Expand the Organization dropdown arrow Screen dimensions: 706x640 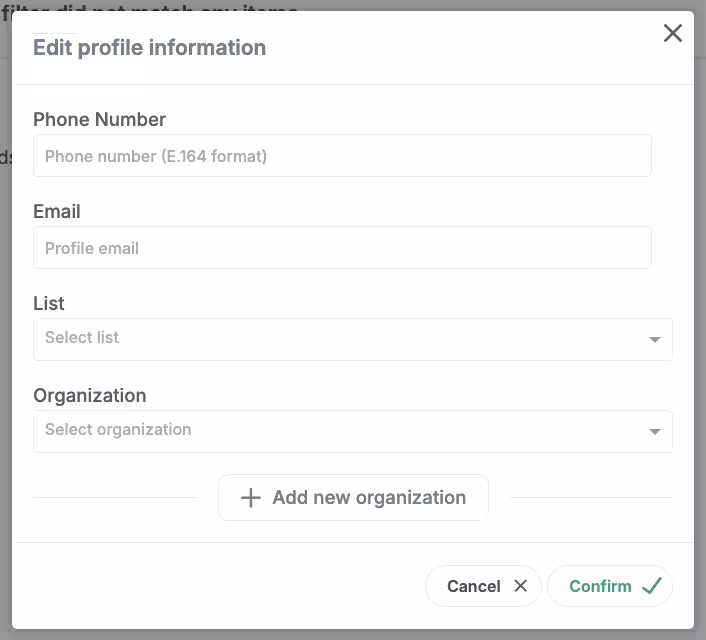click(x=655, y=431)
